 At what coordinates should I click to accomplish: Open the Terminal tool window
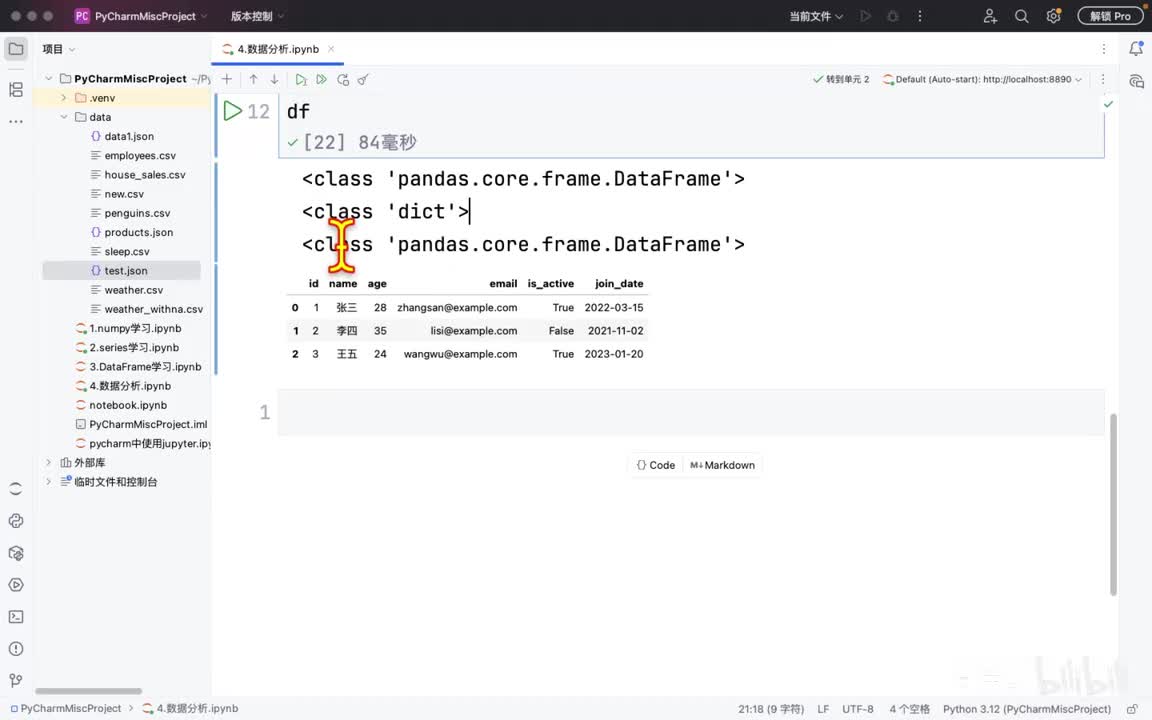click(15, 617)
